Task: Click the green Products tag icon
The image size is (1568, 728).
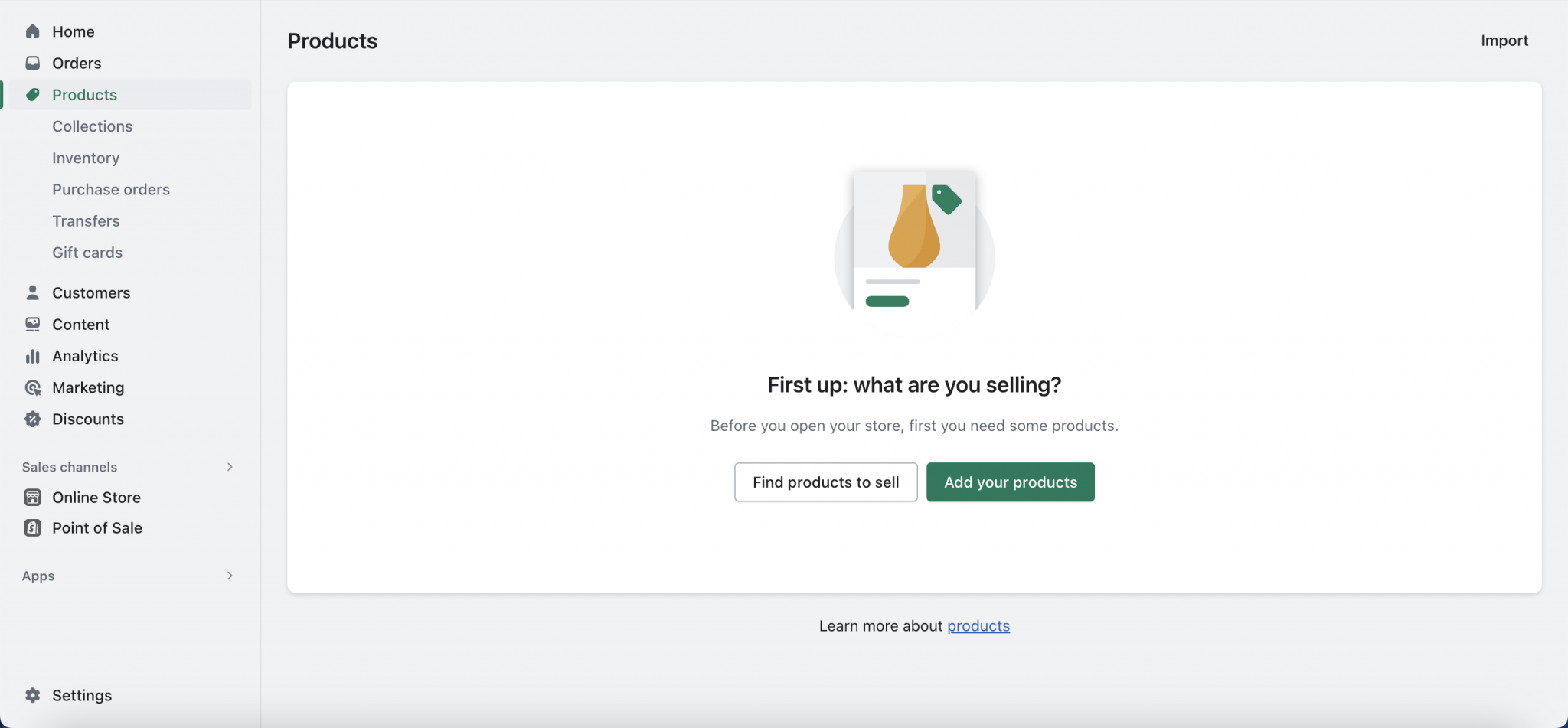Action: (x=32, y=95)
